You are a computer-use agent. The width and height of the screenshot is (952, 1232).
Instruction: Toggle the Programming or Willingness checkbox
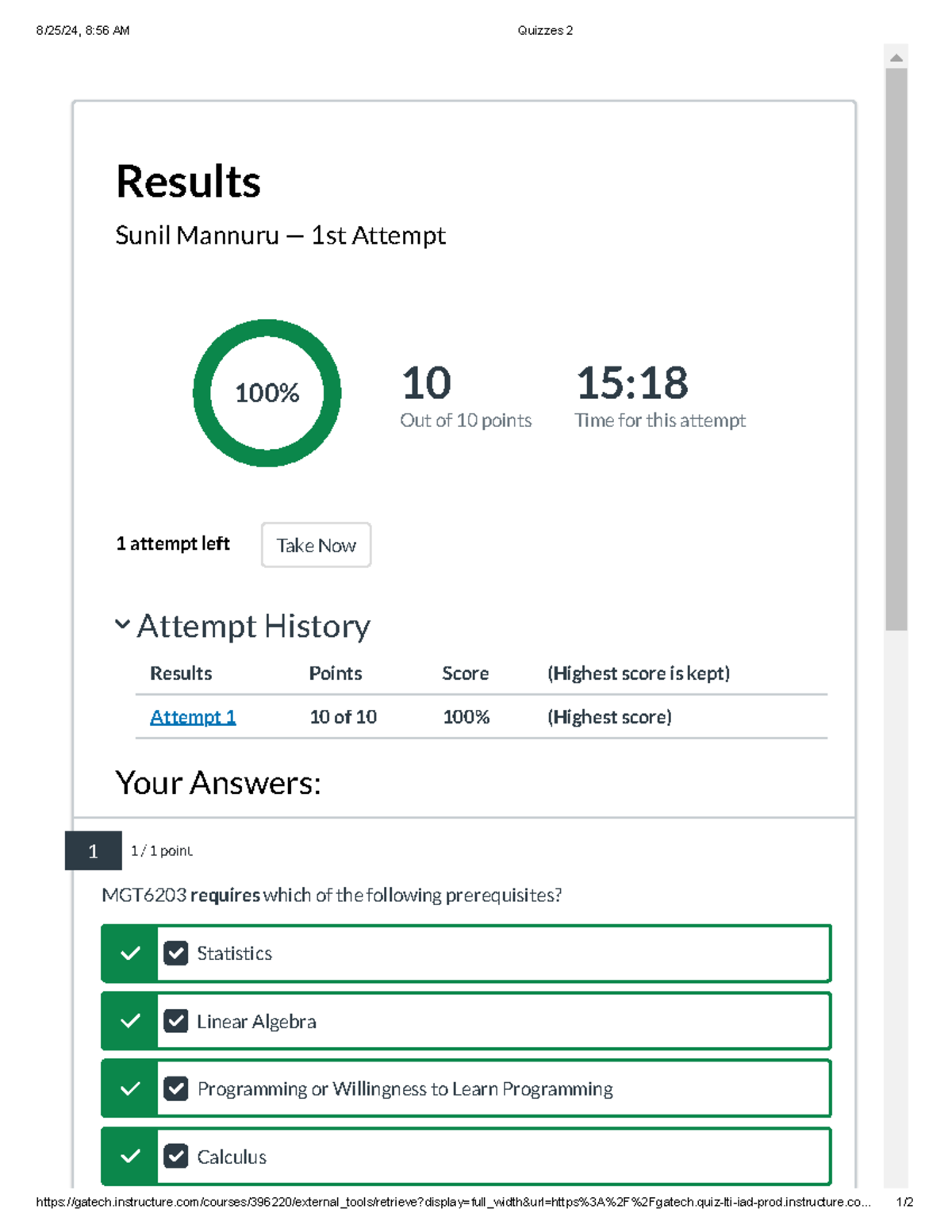point(175,1088)
